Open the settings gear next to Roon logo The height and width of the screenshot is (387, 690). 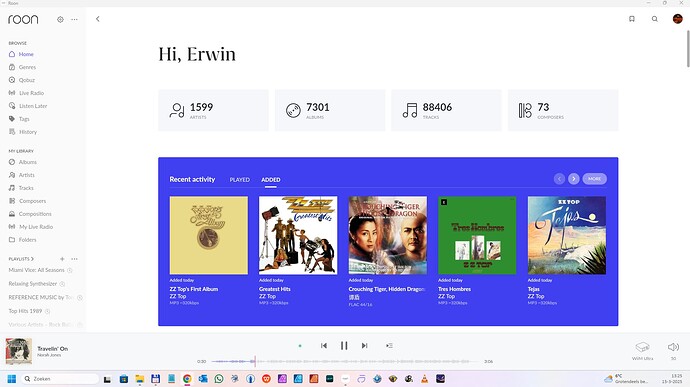tap(60, 19)
